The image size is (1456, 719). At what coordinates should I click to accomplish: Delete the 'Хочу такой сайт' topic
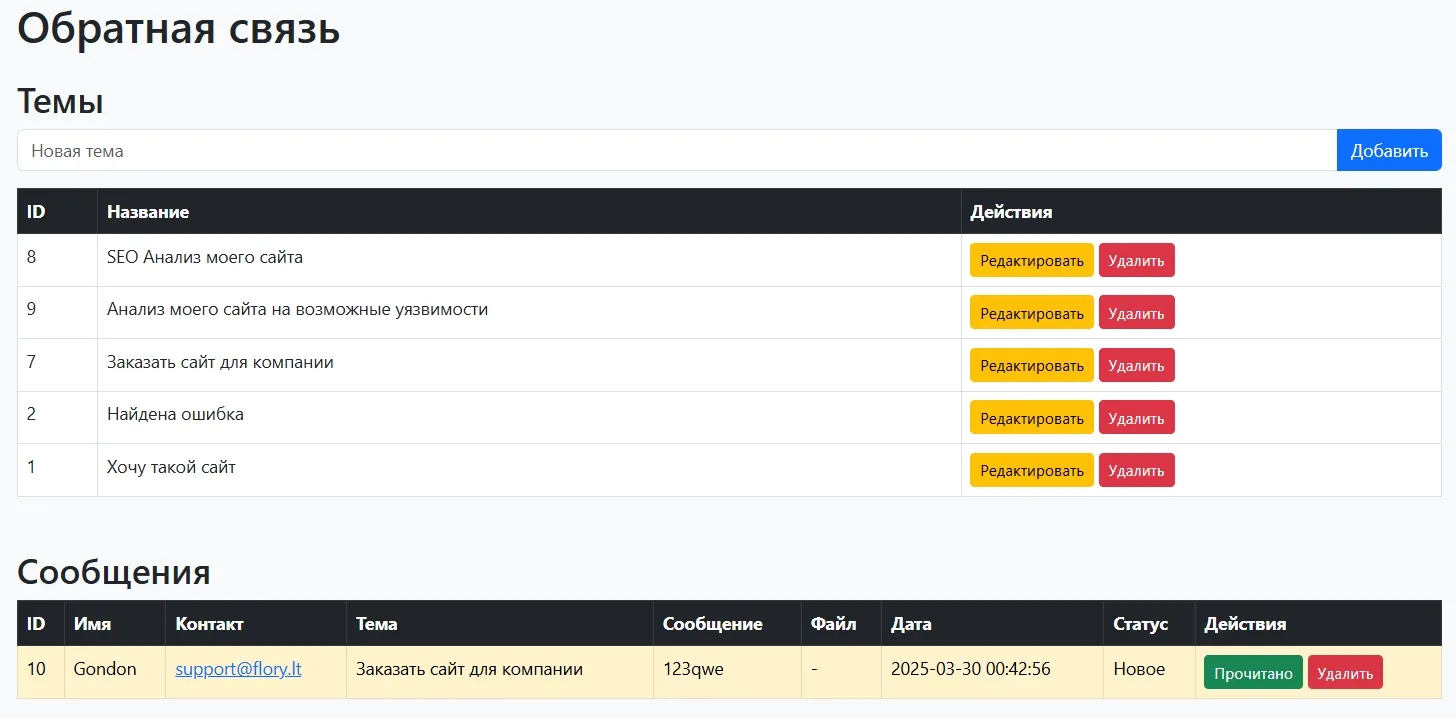click(x=1136, y=471)
